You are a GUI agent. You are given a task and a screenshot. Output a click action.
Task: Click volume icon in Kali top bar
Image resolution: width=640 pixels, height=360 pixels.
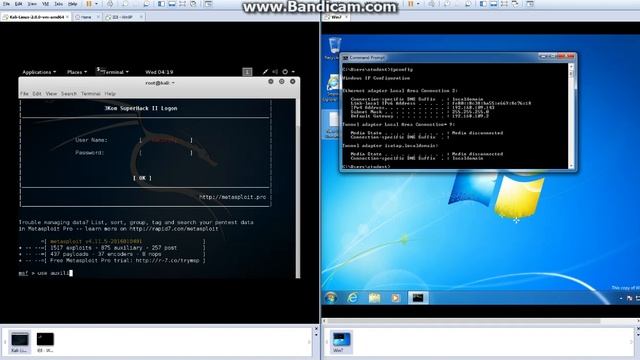click(275, 72)
